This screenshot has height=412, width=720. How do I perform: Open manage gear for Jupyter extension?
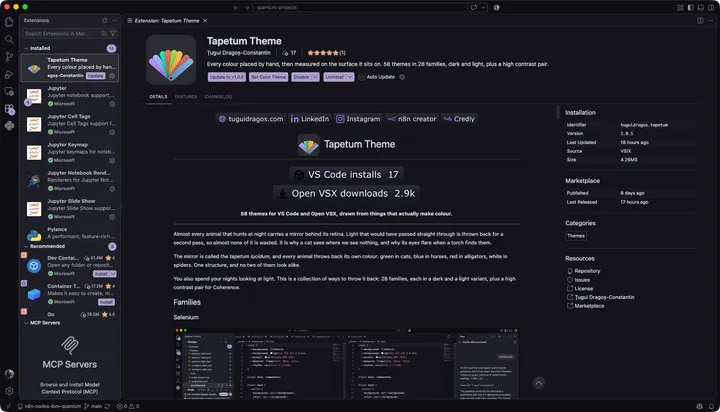(x=112, y=104)
